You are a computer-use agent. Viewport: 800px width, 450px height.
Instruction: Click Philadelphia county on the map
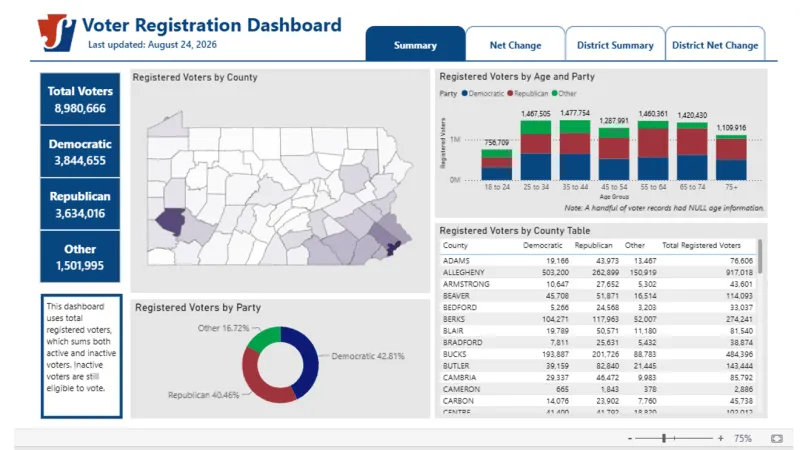pos(393,248)
